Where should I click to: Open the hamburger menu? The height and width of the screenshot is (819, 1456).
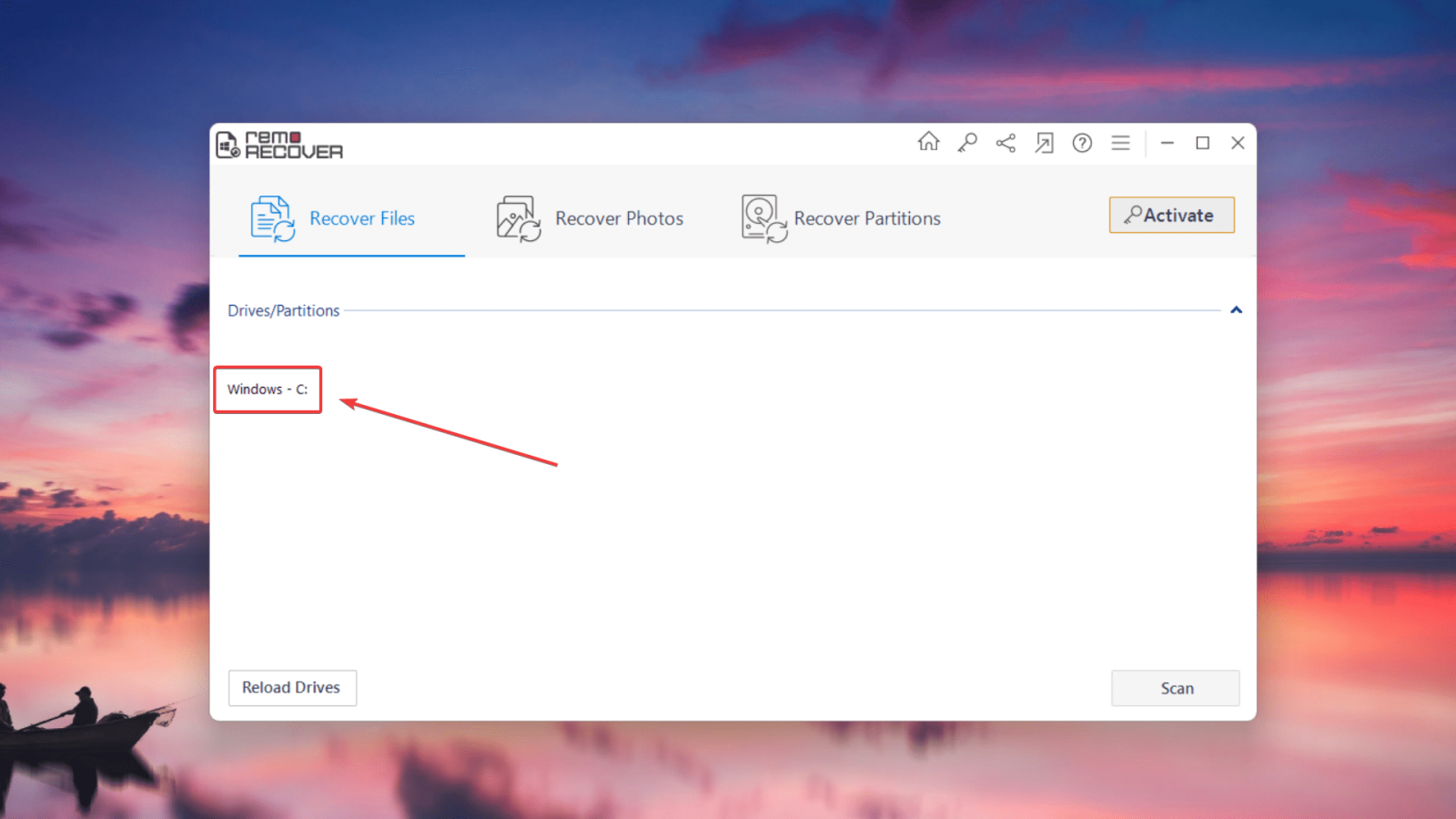(1120, 143)
